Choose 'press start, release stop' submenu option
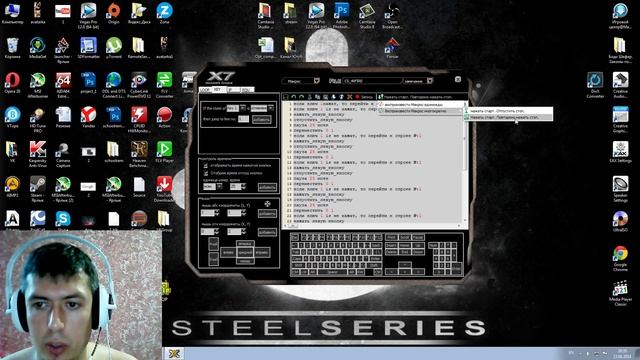This screenshot has height=360, width=640. pos(508,111)
